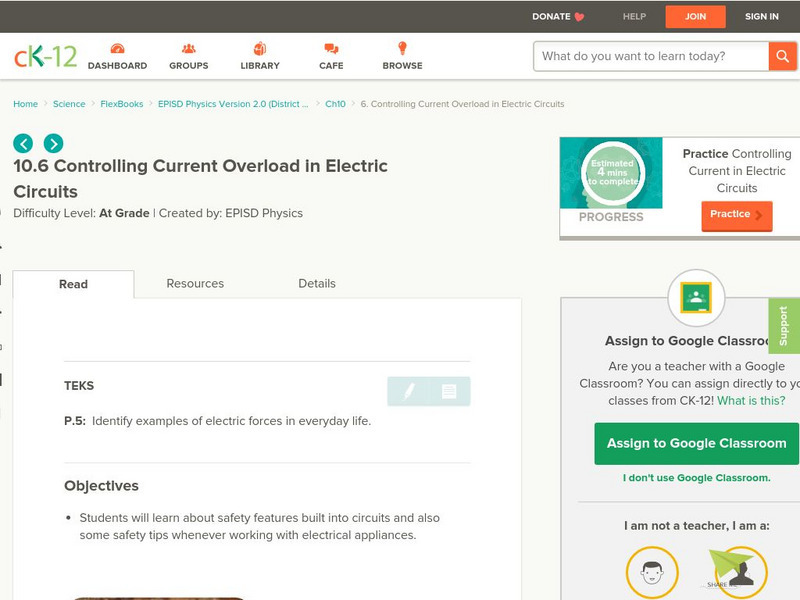The height and width of the screenshot is (600, 800).
Task: Open the notes annotation tool
Action: pyautogui.click(x=449, y=392)
